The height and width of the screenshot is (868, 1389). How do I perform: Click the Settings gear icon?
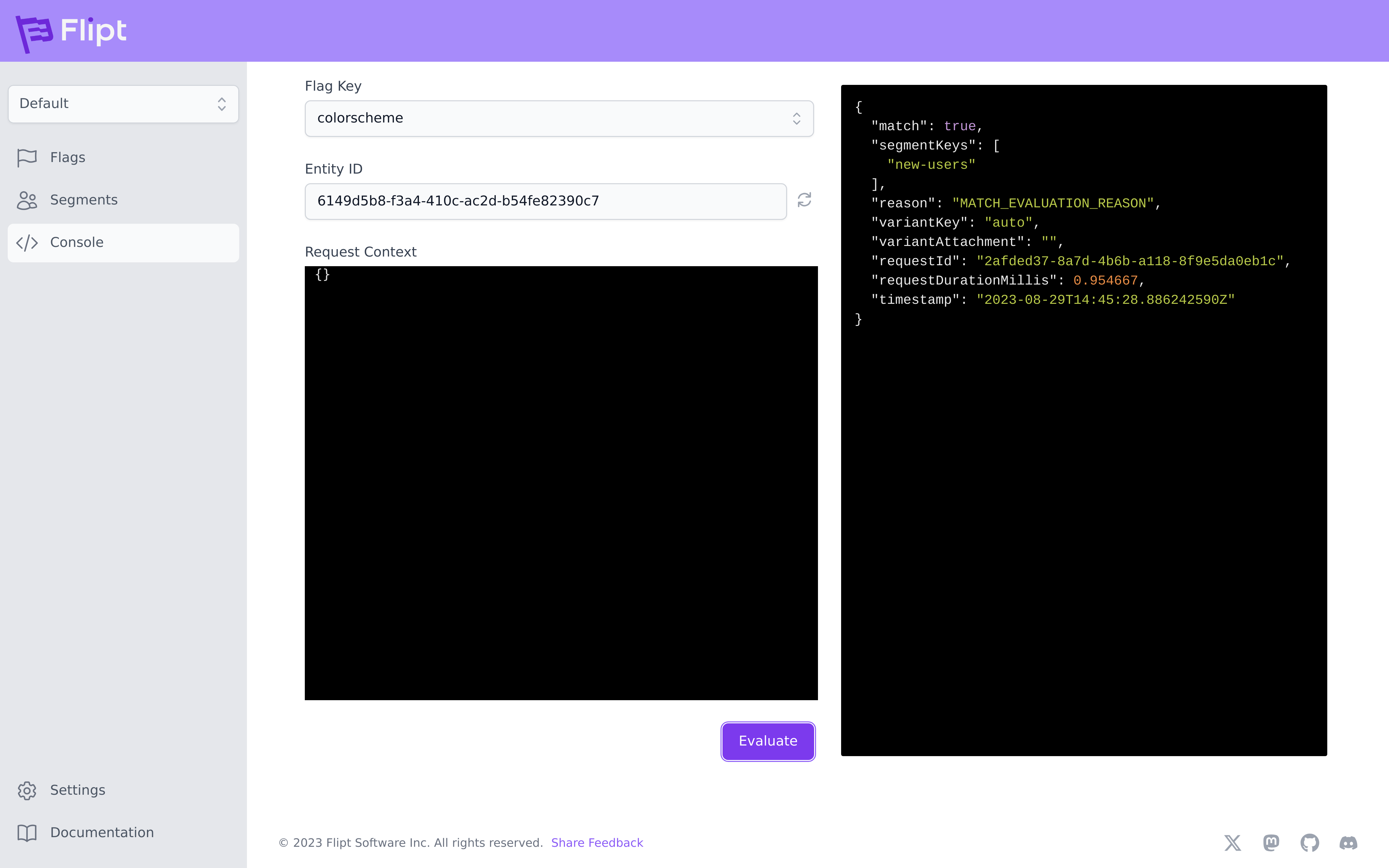coord(27,791)
